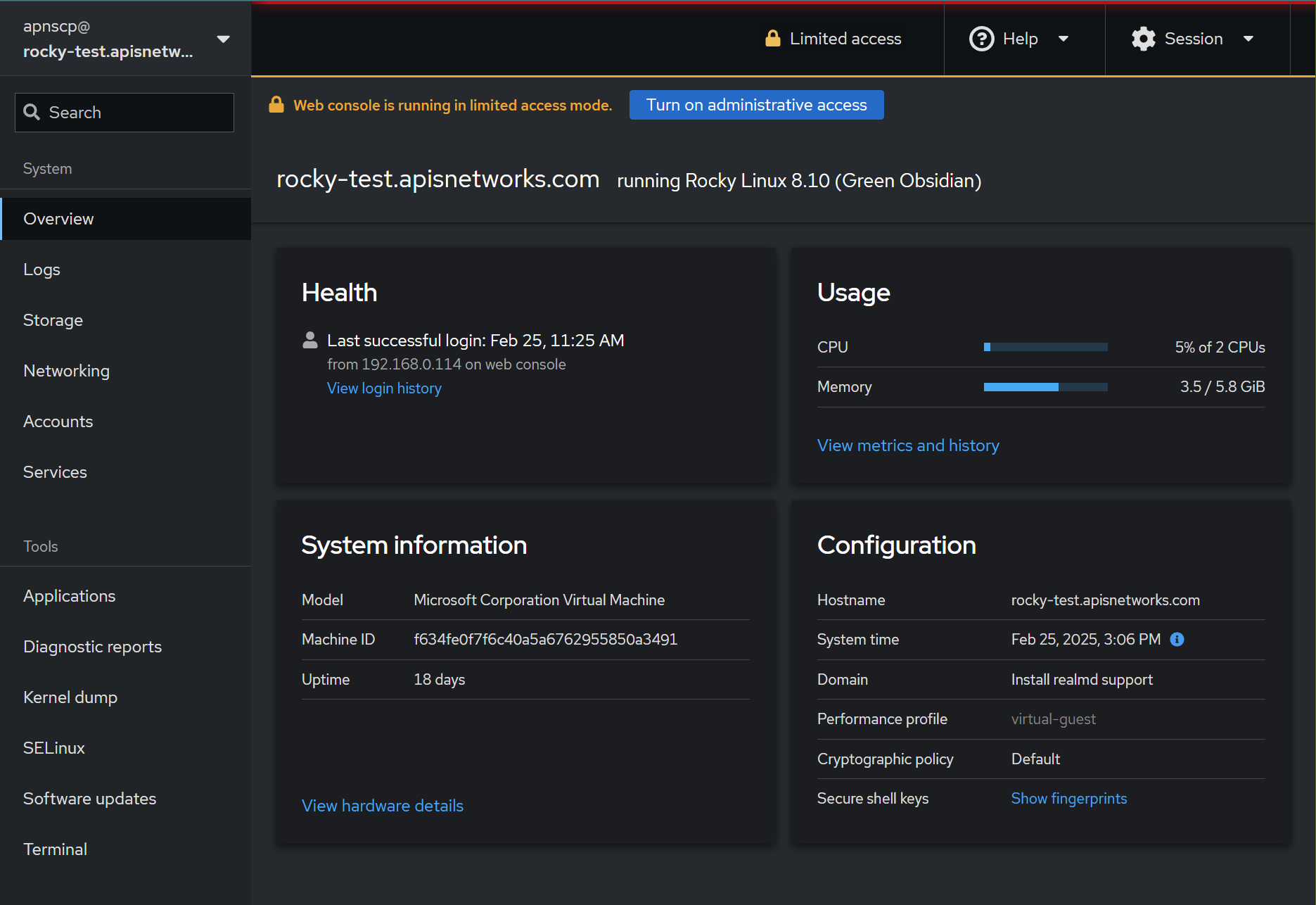Open the Terminal sidebar item
This screenshot has height=905, width=1316.
pos(55,849)
